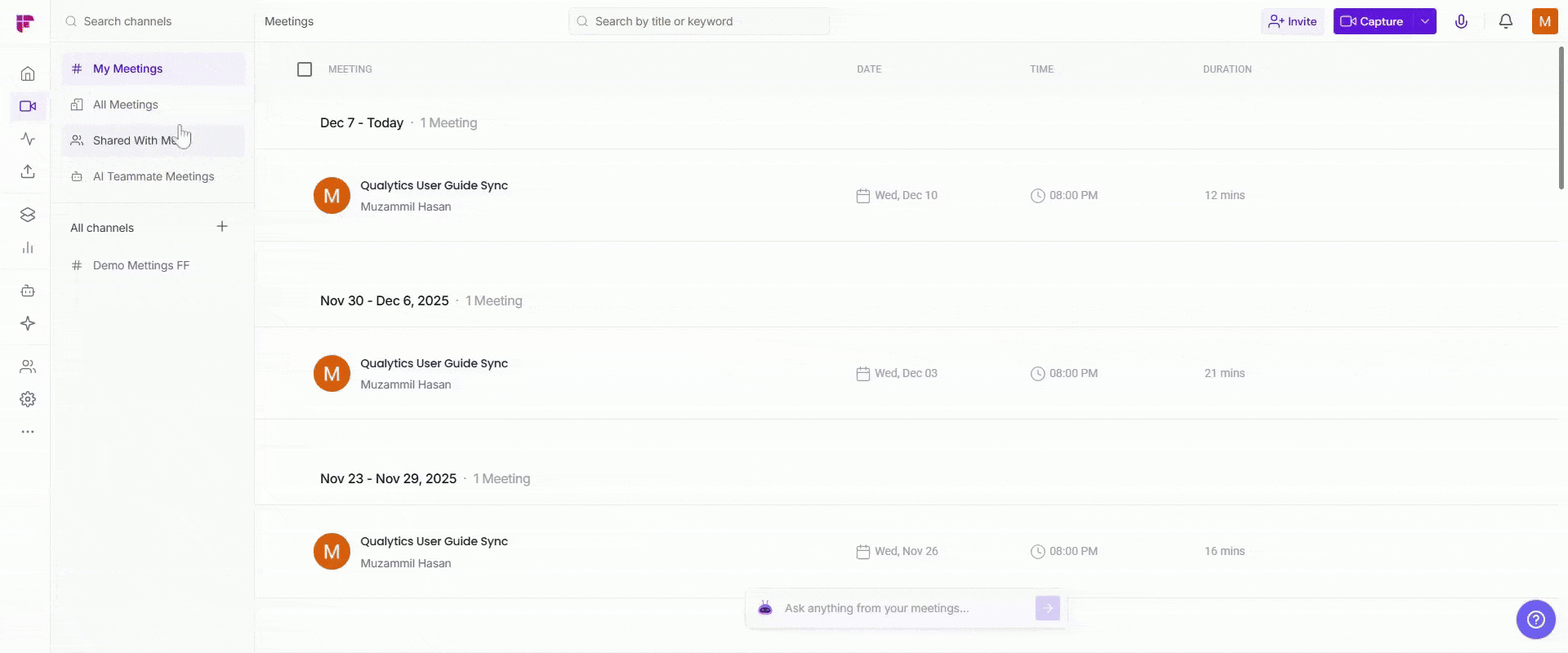Open Qualytics User Guide Sync Nov 26
This screenshot has height=653, width=1568.
[x=434, y=541]
